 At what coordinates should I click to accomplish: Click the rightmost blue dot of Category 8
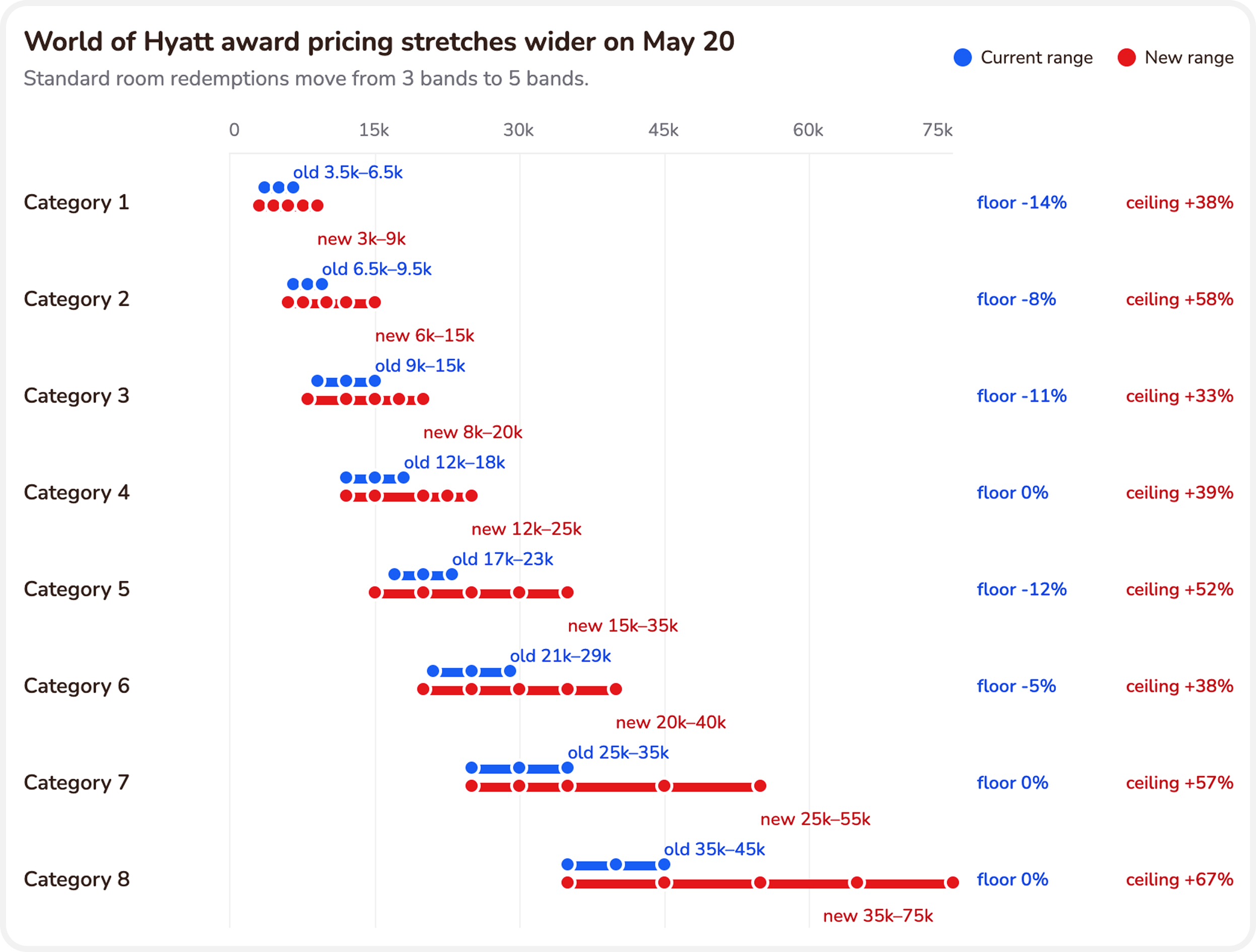(664, 864)
